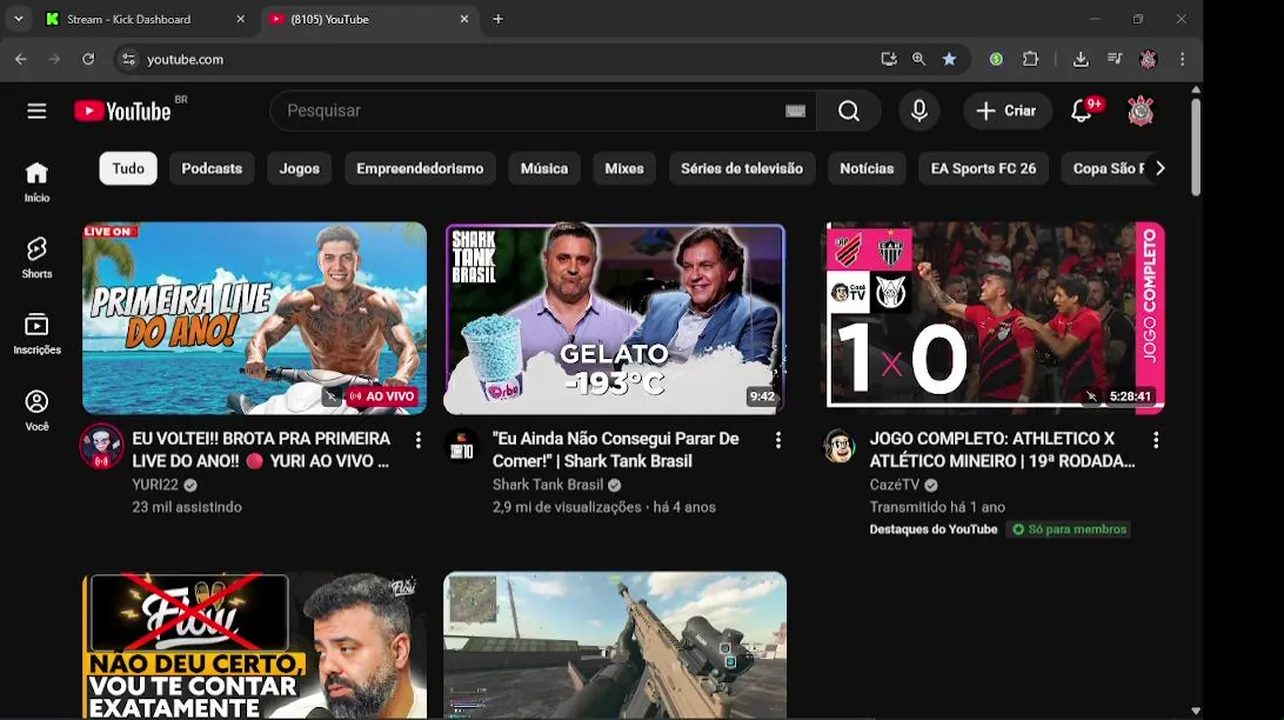1284x720 pixels.
Task: Start voice search with microphone icon
Action: click(x=919, y=111)
